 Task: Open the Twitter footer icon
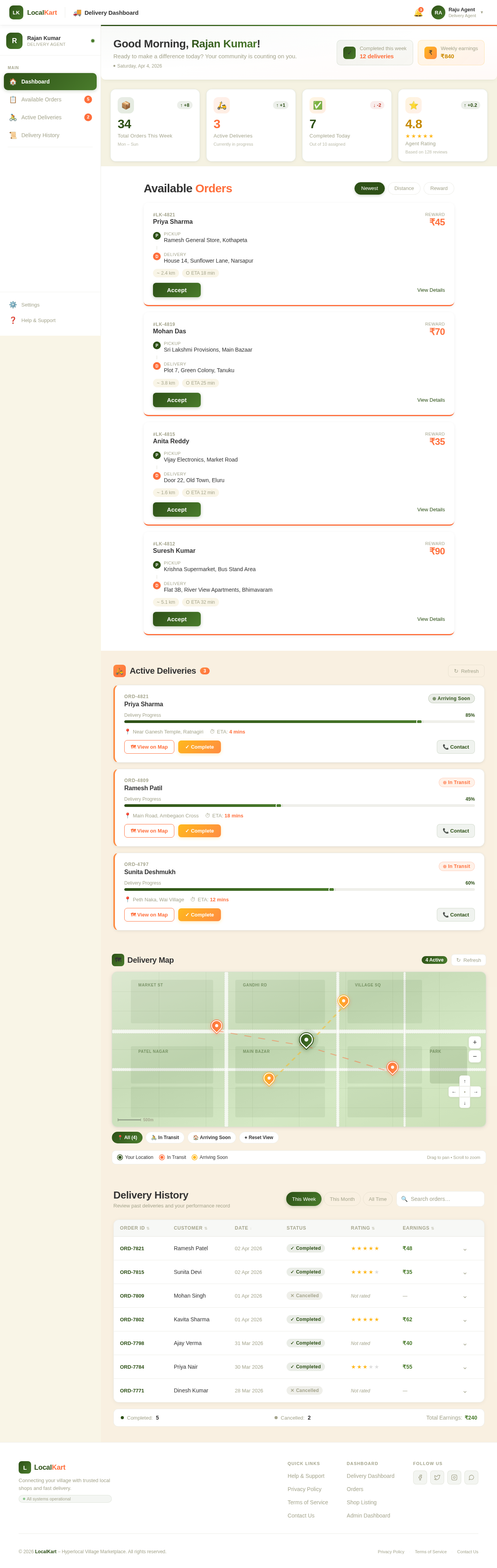(x=437, y=1477)
